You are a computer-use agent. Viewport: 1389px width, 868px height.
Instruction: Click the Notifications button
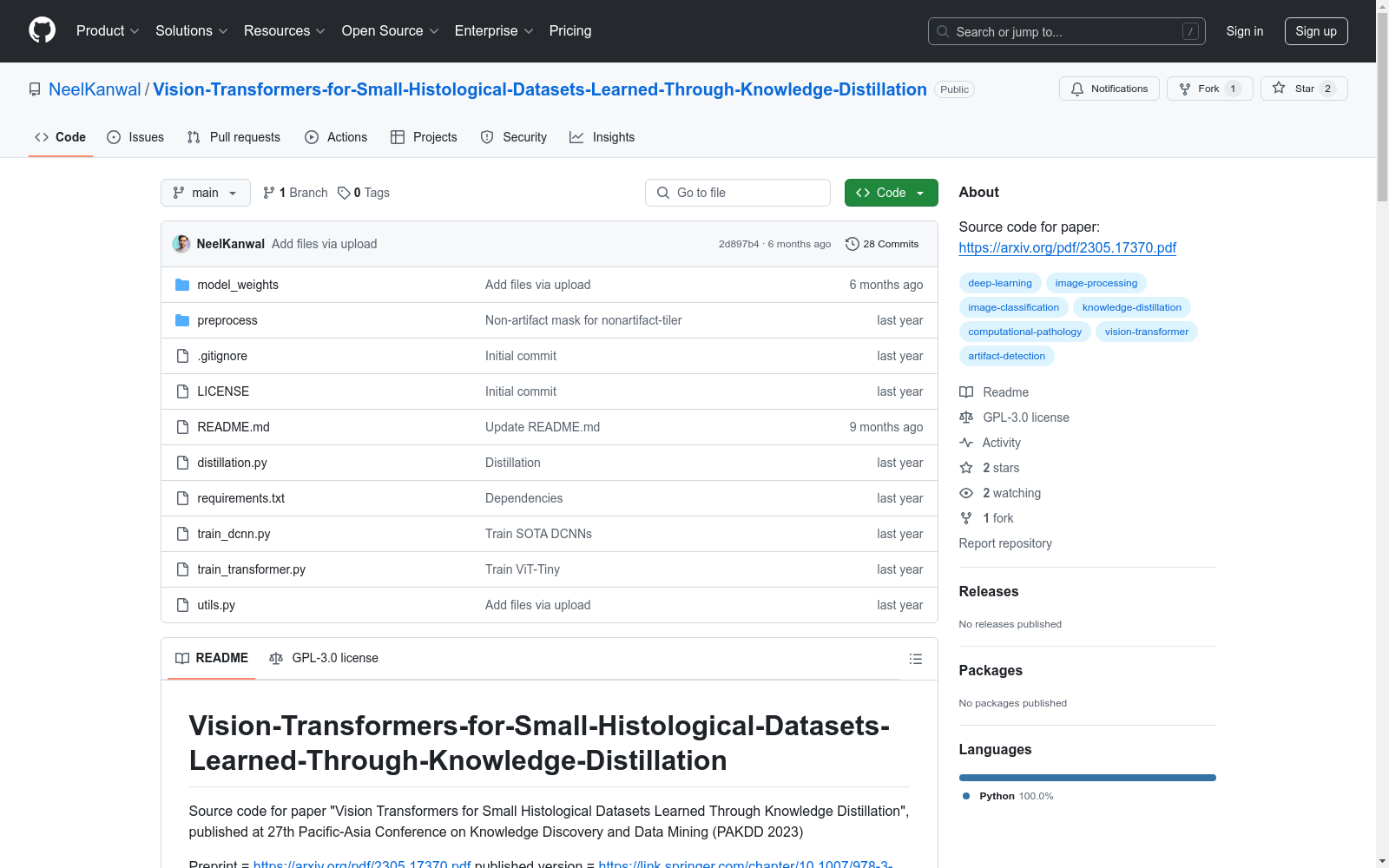coord(1109,89)
